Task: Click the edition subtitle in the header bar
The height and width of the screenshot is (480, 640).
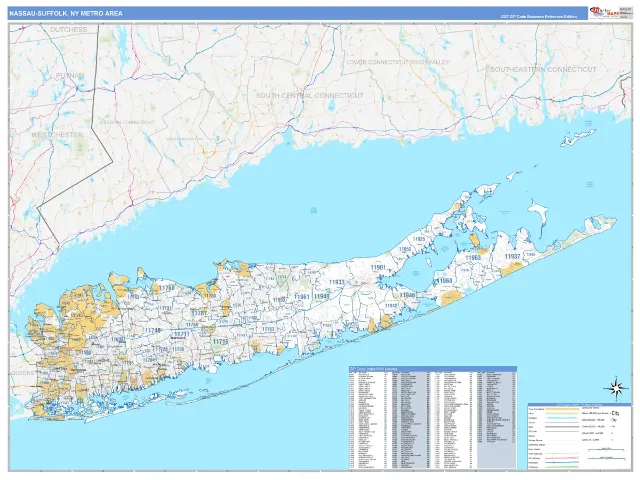Action: coord(539,17)
